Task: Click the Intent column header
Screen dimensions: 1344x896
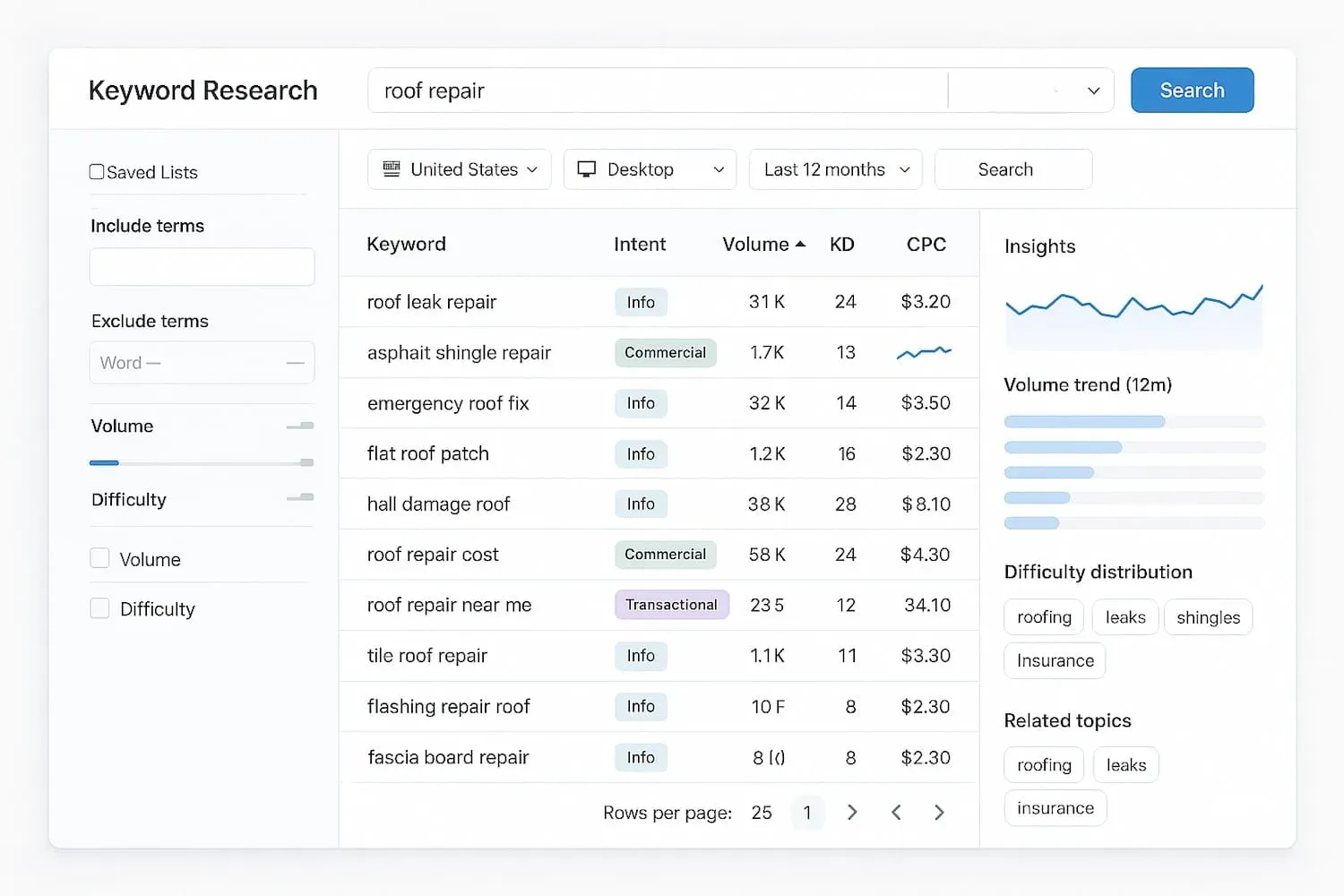Action: point(639,243)
